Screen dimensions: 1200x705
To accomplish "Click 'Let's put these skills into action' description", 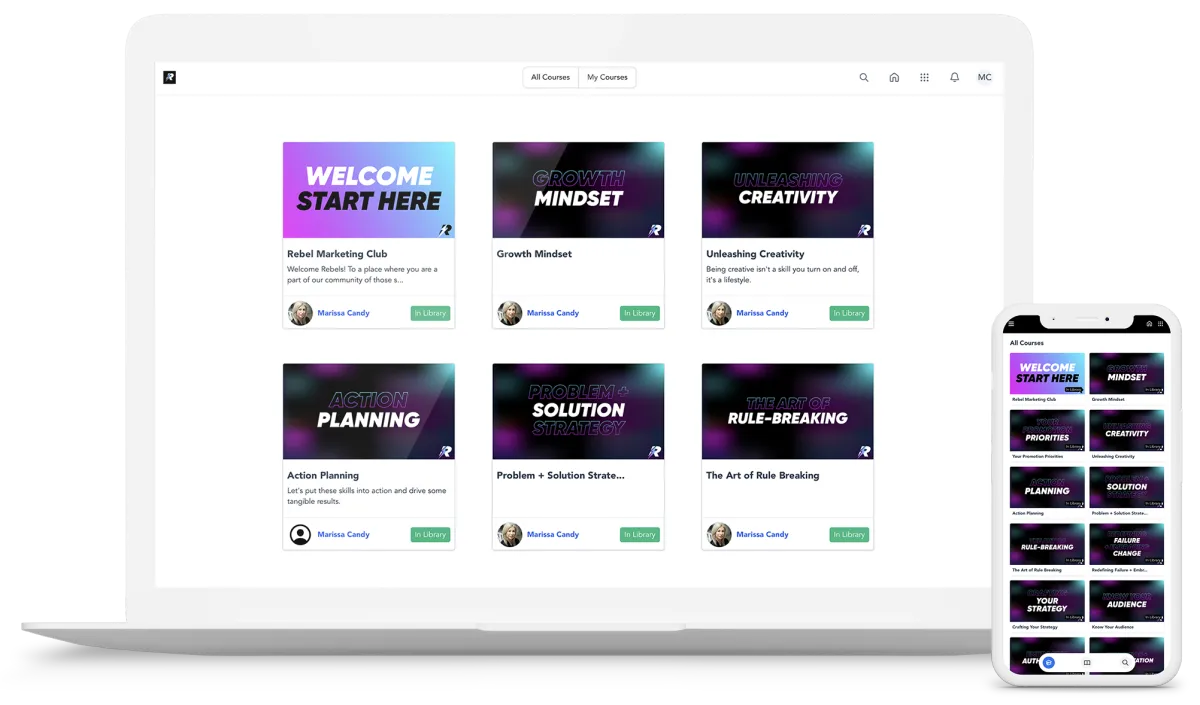I will pos(367,496).
